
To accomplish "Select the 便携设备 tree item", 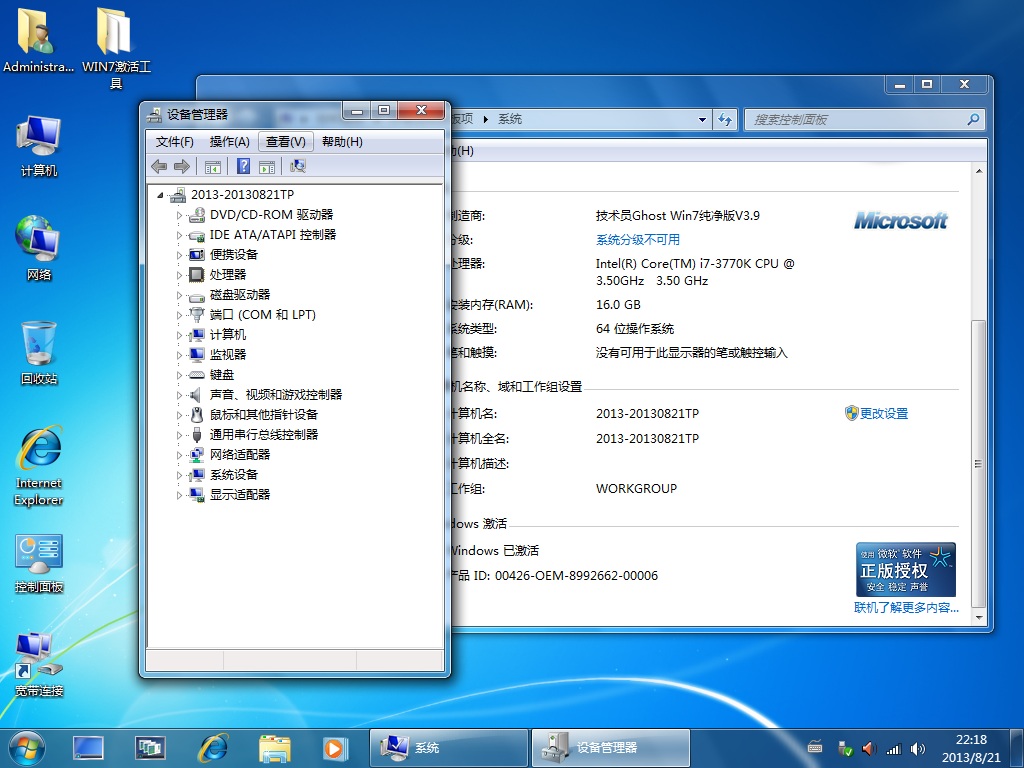I will coord(233,255).
